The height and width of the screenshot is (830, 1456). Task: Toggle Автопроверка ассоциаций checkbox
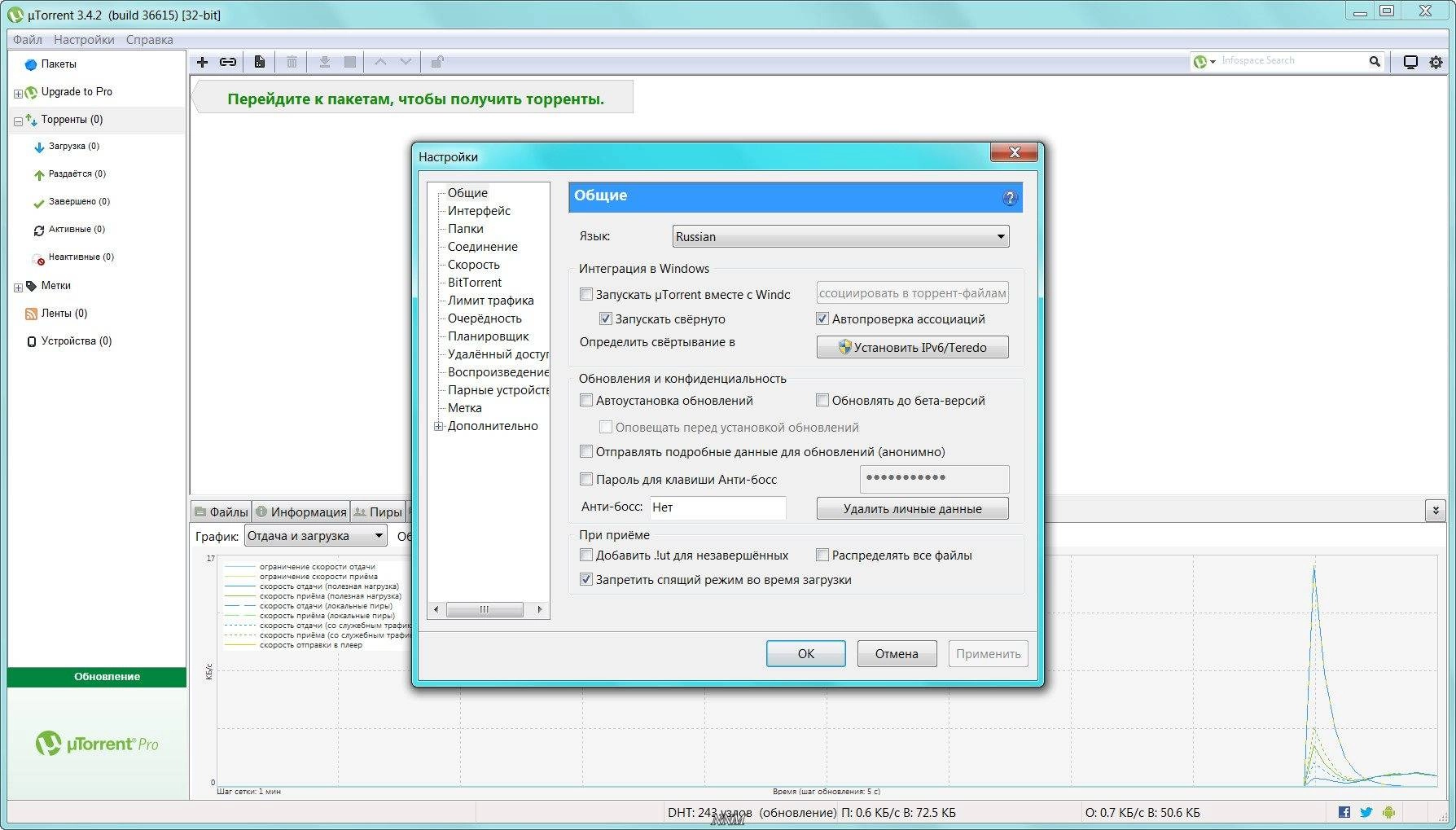[822, 318]
